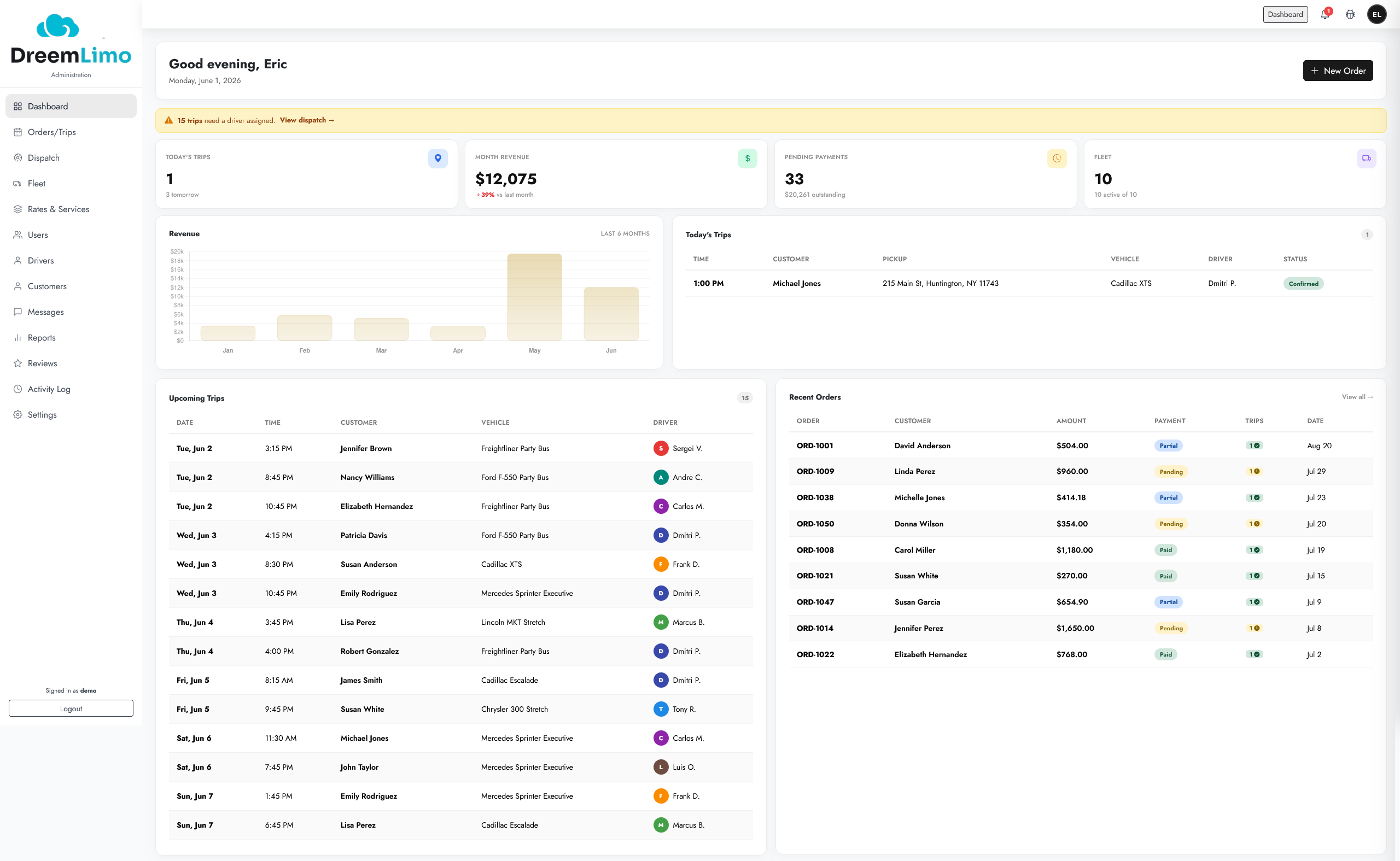
Task: Click the Rates & Services layers icon
Action: (x=17, y=209)
